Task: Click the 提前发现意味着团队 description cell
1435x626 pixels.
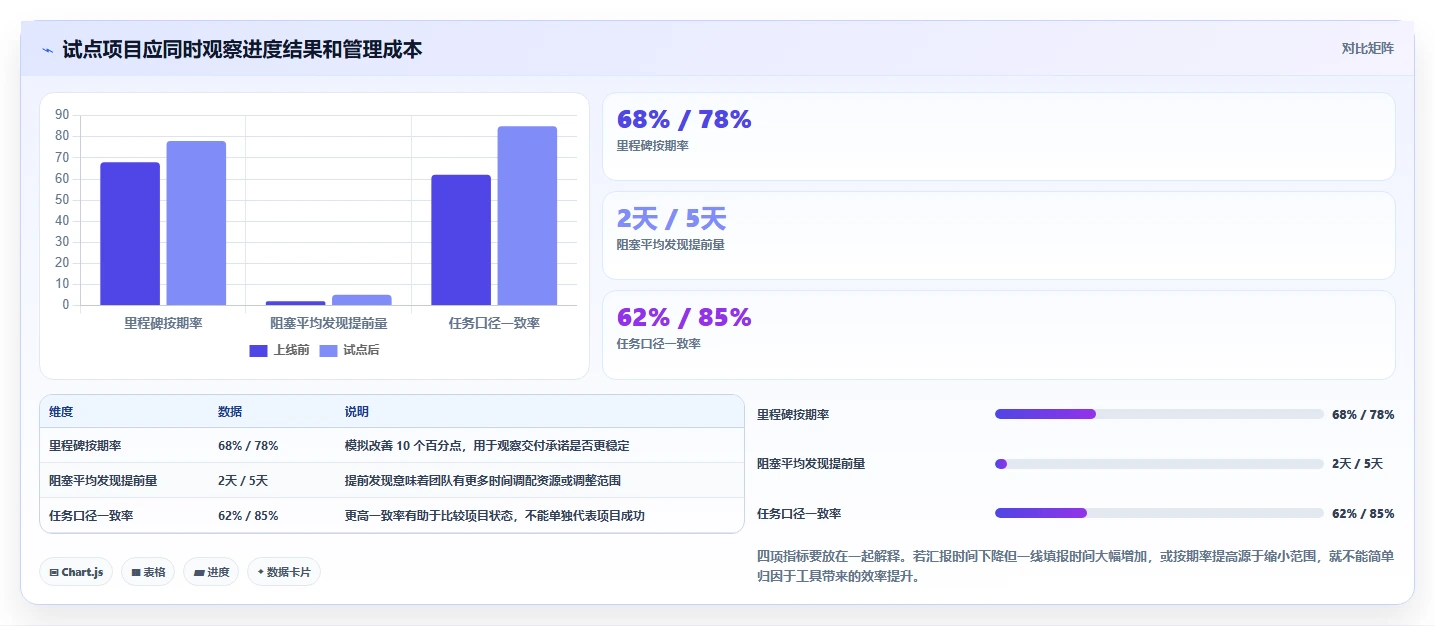Action: pos(483,481)
